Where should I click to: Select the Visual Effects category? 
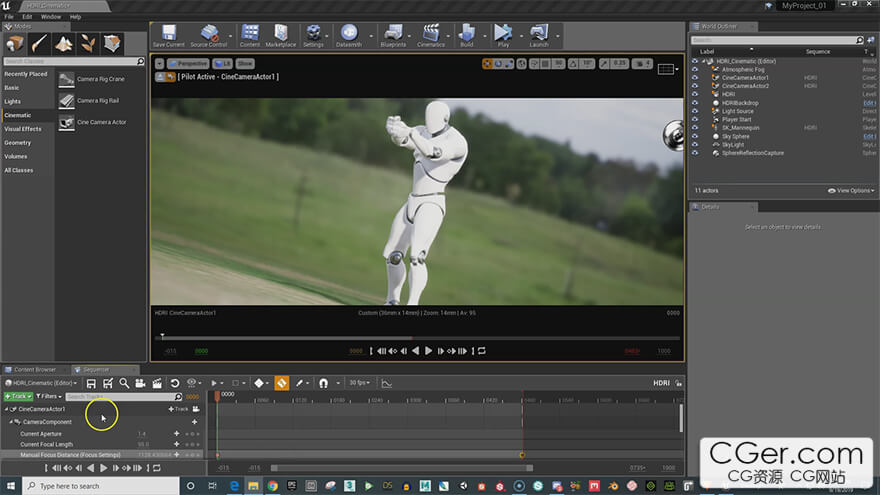[23, 129]
